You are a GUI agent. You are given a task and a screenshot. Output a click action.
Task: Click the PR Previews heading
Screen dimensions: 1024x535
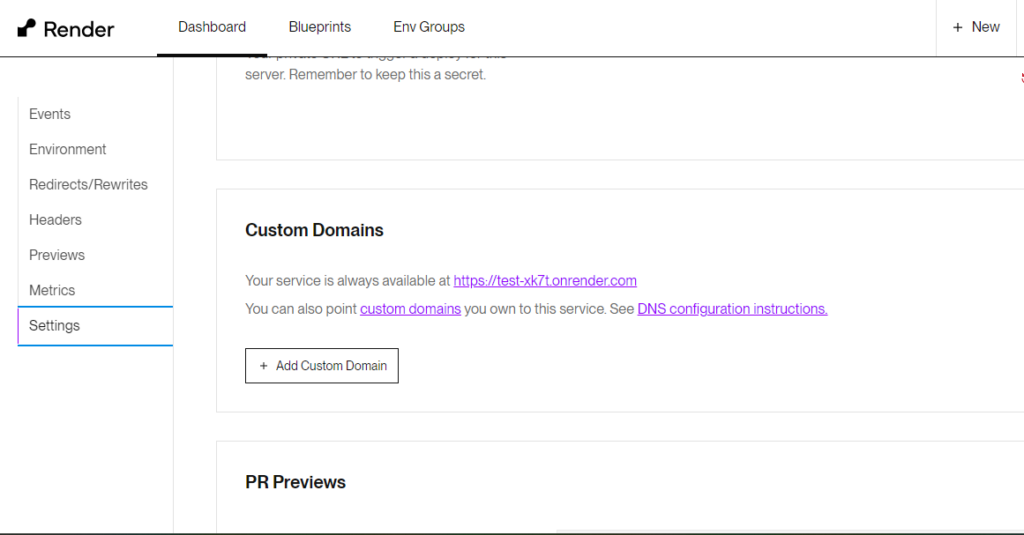[x=295, y=482]
